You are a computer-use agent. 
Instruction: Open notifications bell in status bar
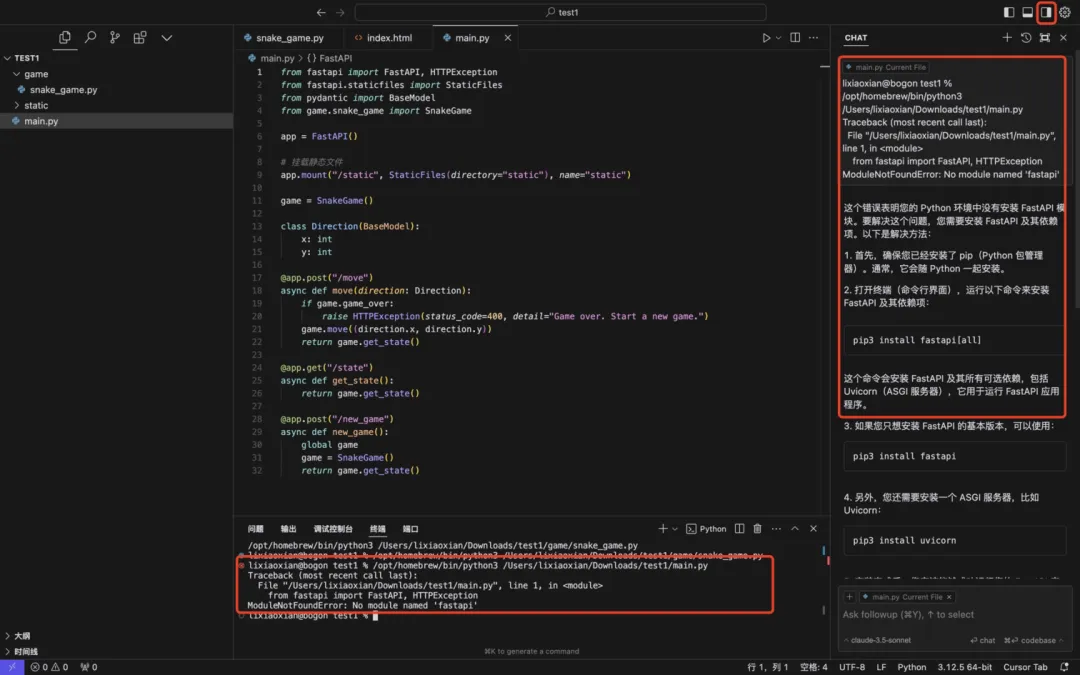click(x=1064, y=667)
